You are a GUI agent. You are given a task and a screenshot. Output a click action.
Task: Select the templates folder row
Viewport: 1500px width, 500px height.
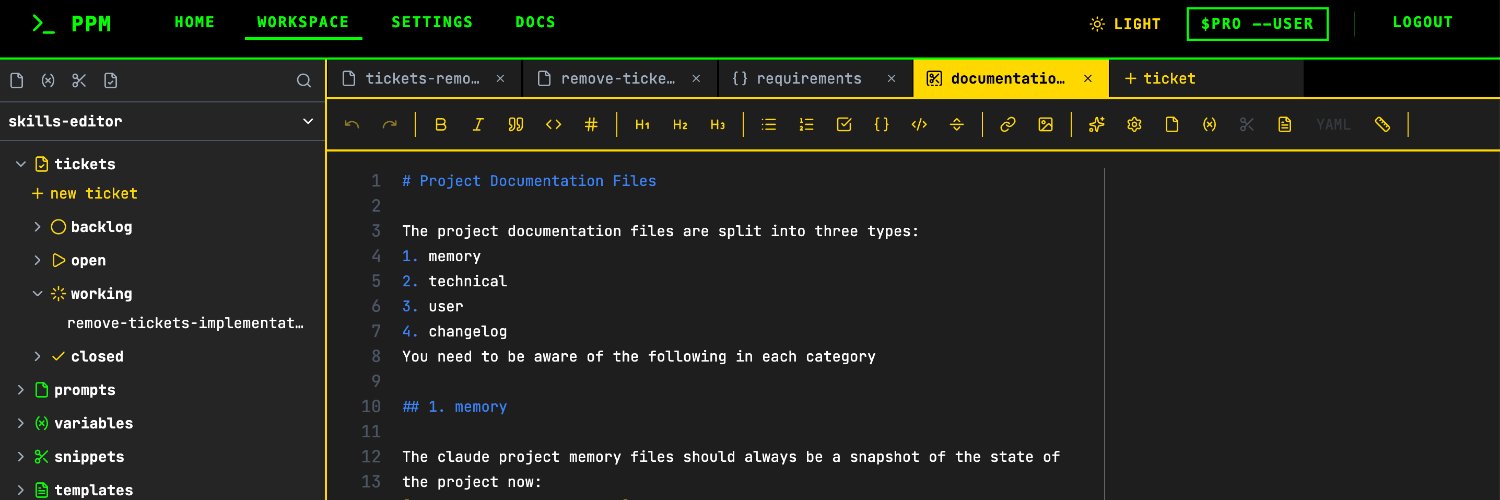pyautogui.click(x=162, y=490)
